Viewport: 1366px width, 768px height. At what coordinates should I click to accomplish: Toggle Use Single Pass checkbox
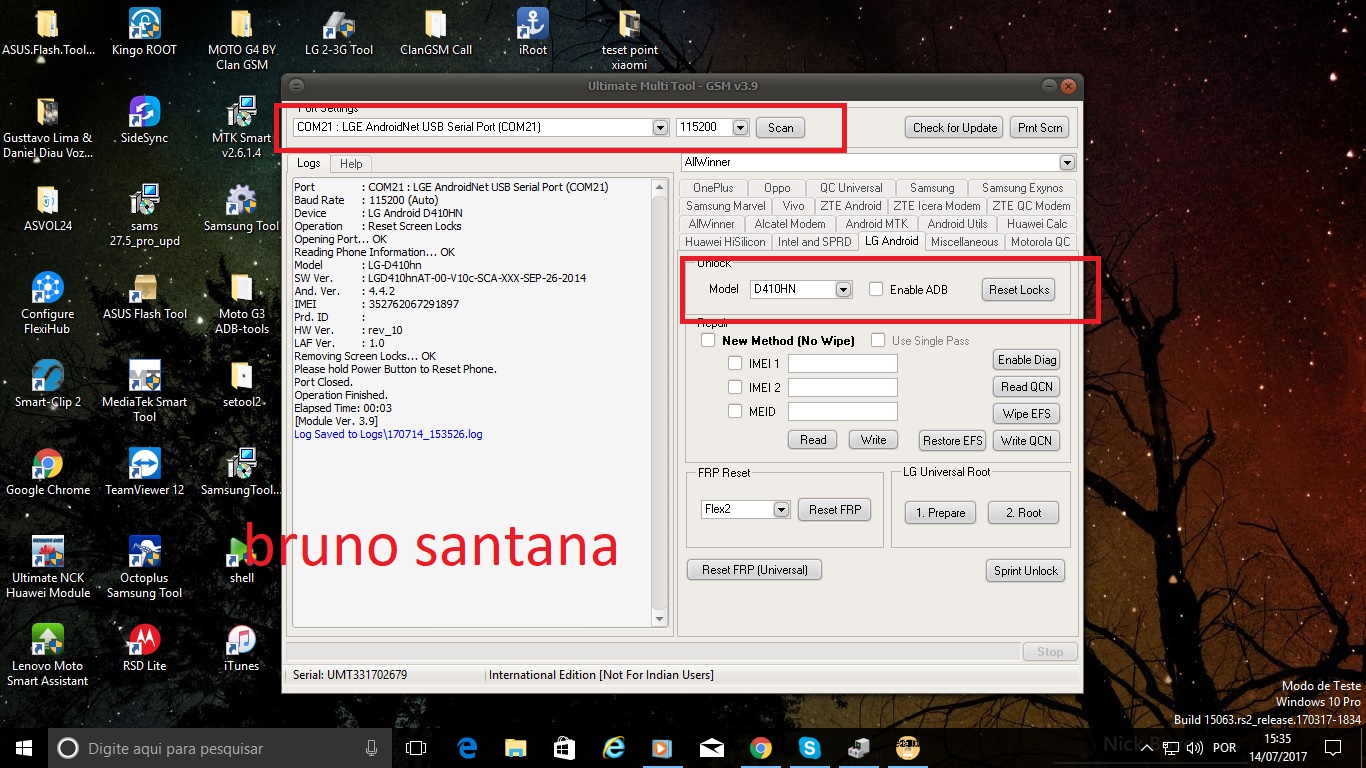[878, 340]
